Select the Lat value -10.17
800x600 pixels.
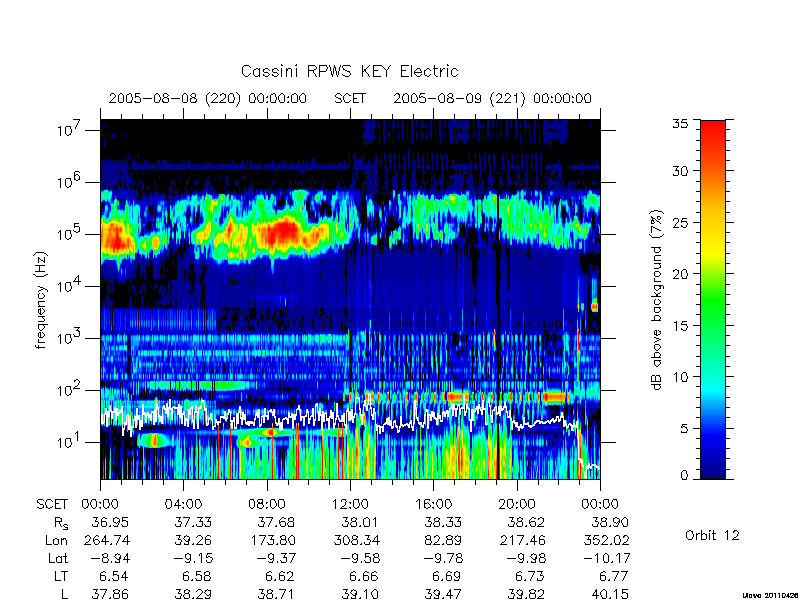[x=606, y=558]
